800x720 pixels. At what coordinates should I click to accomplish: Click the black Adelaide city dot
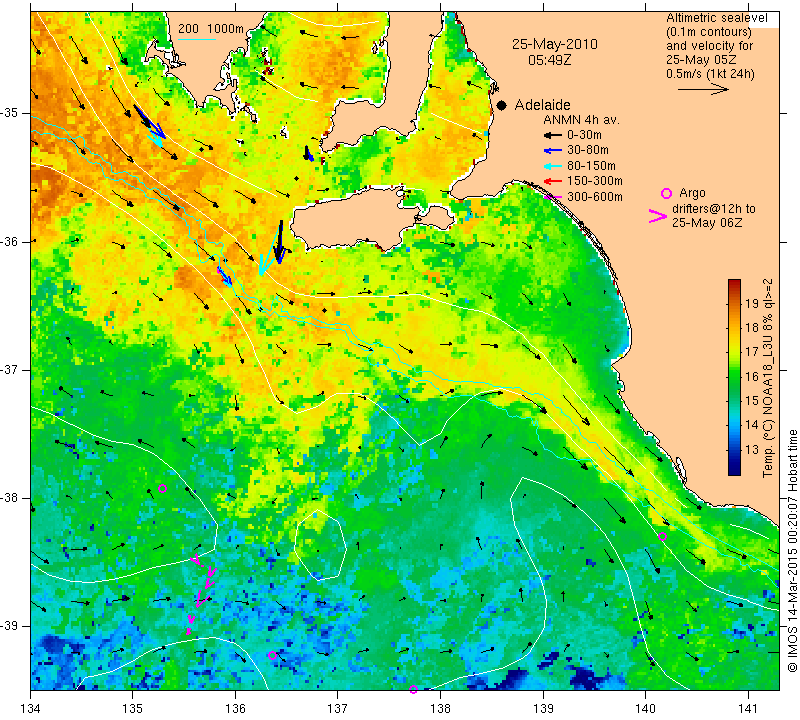(x=502, y=106)
